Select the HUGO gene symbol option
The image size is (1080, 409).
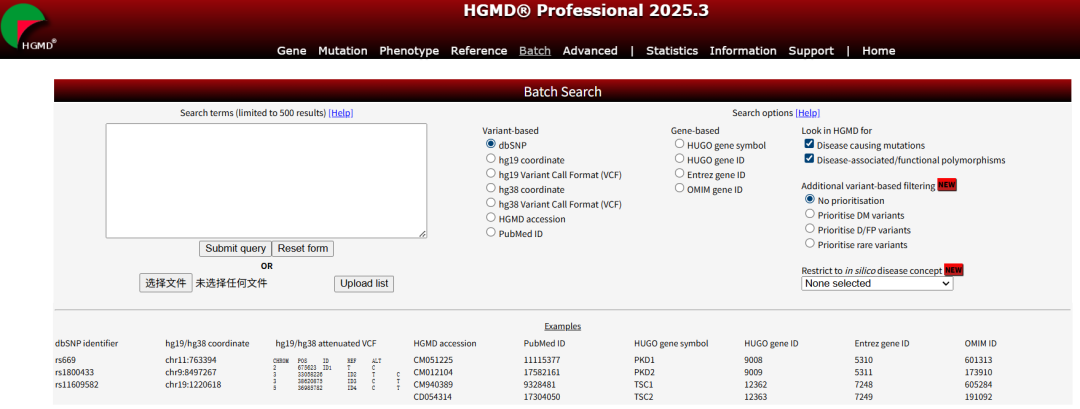[x=680, y=145]
